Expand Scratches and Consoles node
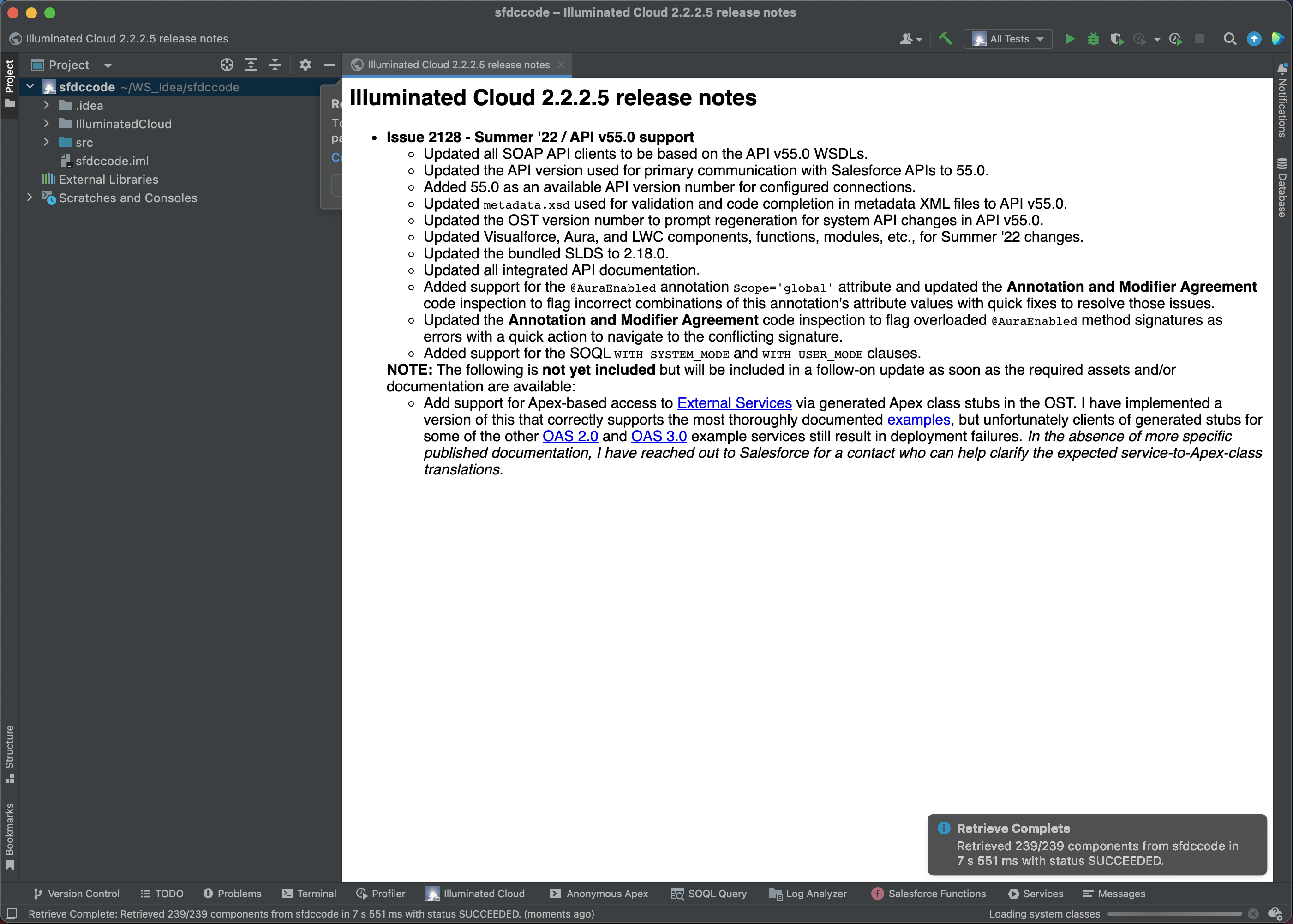The image size is (1293, 924). (30, 198)
